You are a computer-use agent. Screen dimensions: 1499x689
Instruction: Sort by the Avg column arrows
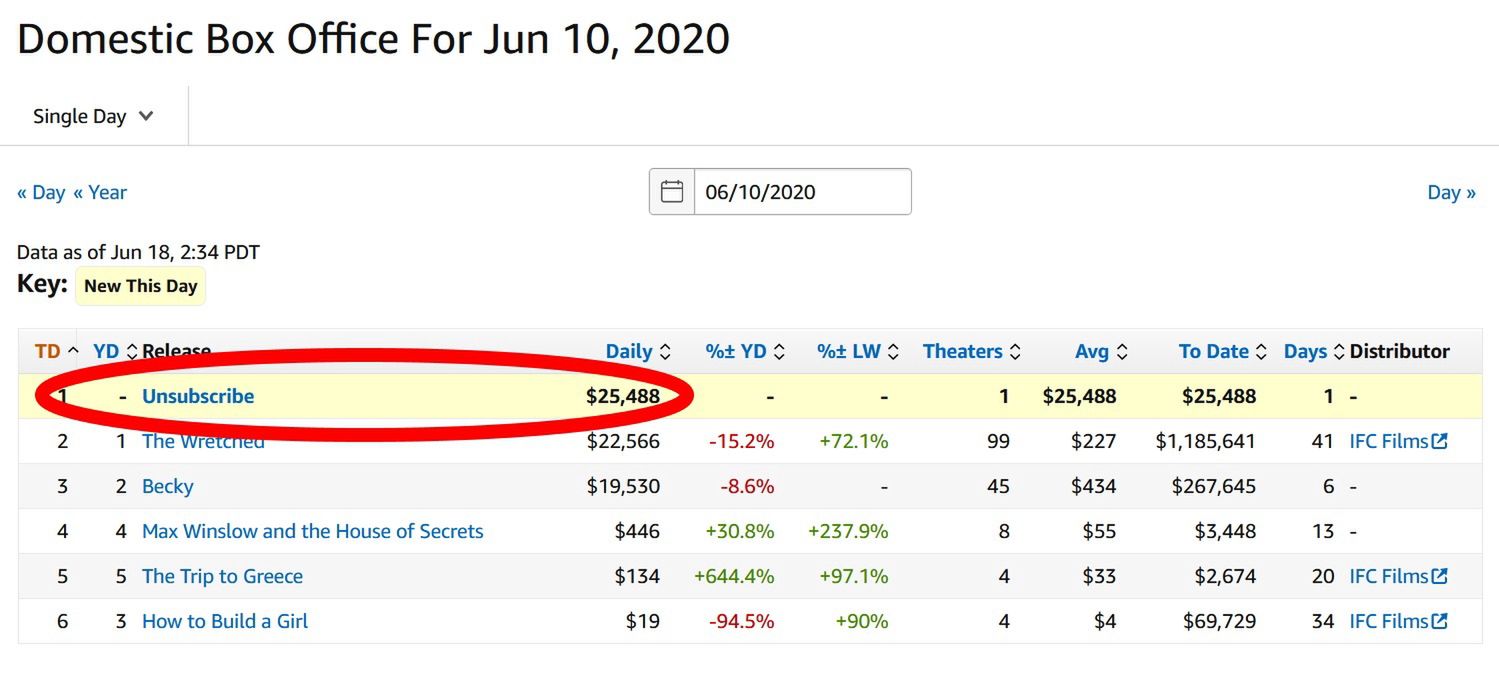tap(1122, 352)
